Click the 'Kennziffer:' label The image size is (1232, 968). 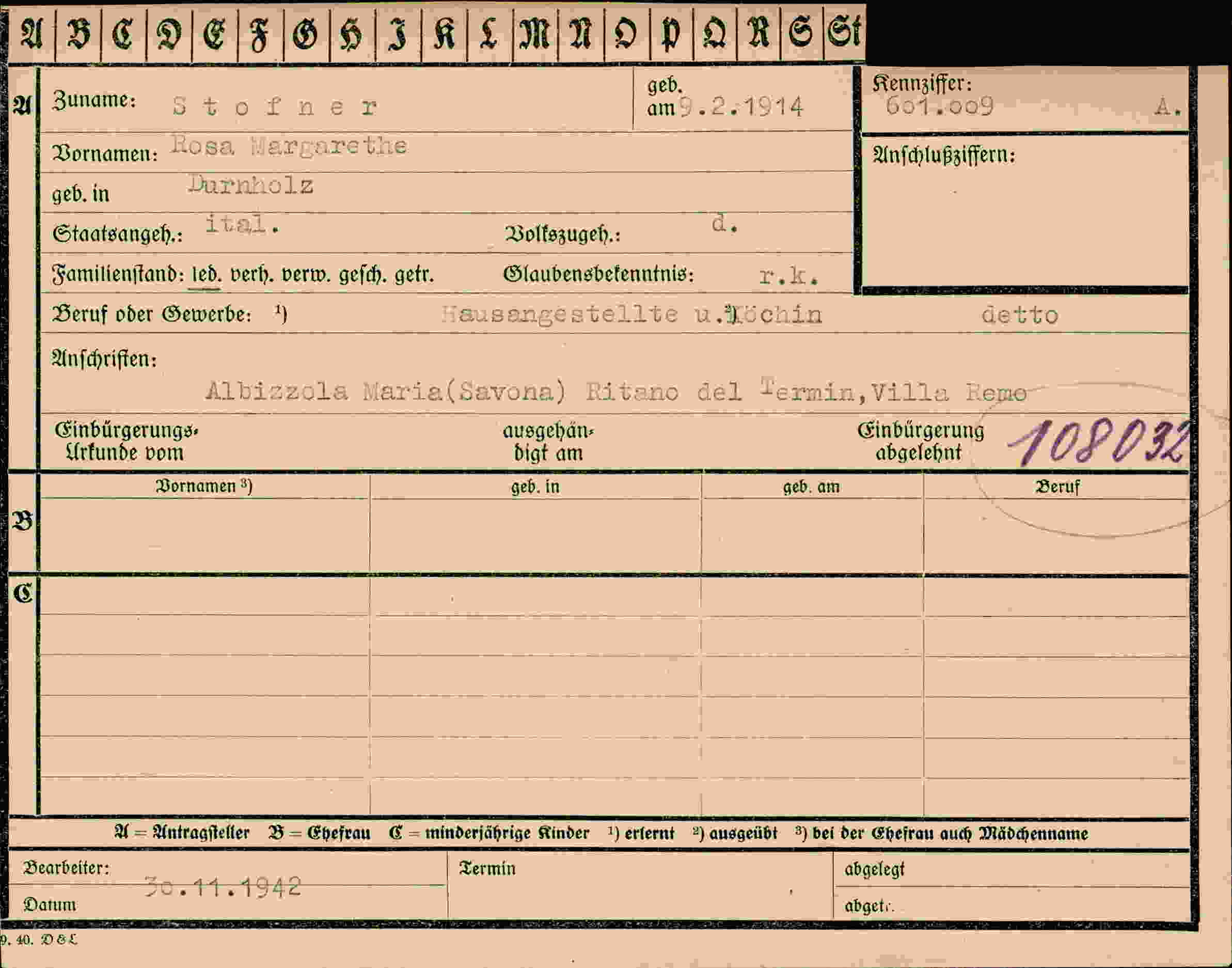[922, 84]
